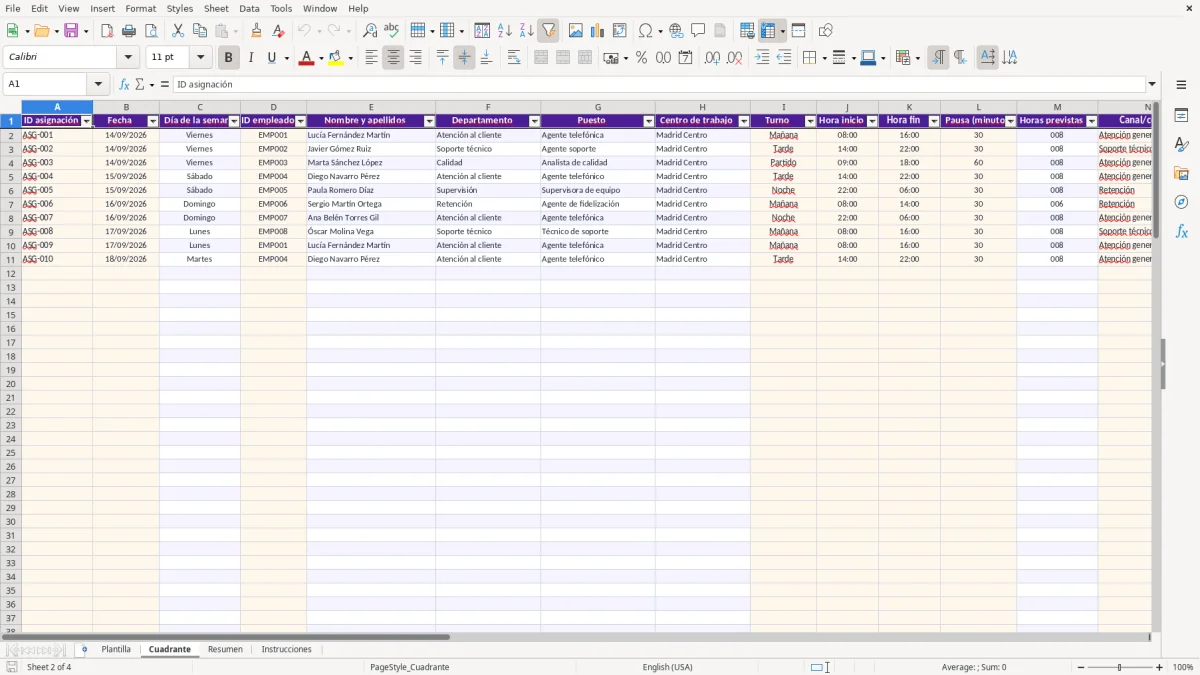Click the formula input line
The image size is (1200, 675).
click(x=659, y=84)
